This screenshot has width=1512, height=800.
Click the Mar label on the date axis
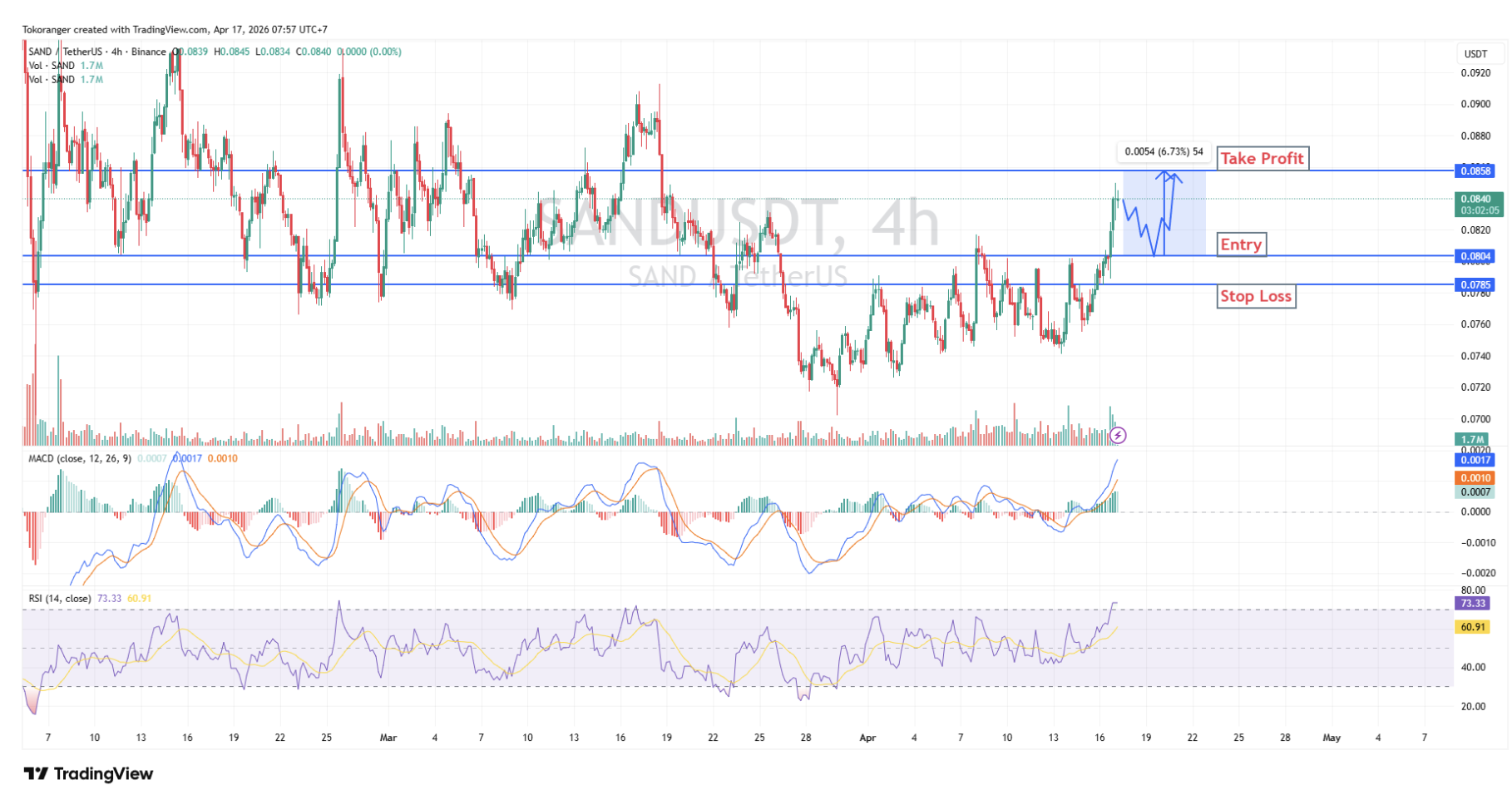388,738
